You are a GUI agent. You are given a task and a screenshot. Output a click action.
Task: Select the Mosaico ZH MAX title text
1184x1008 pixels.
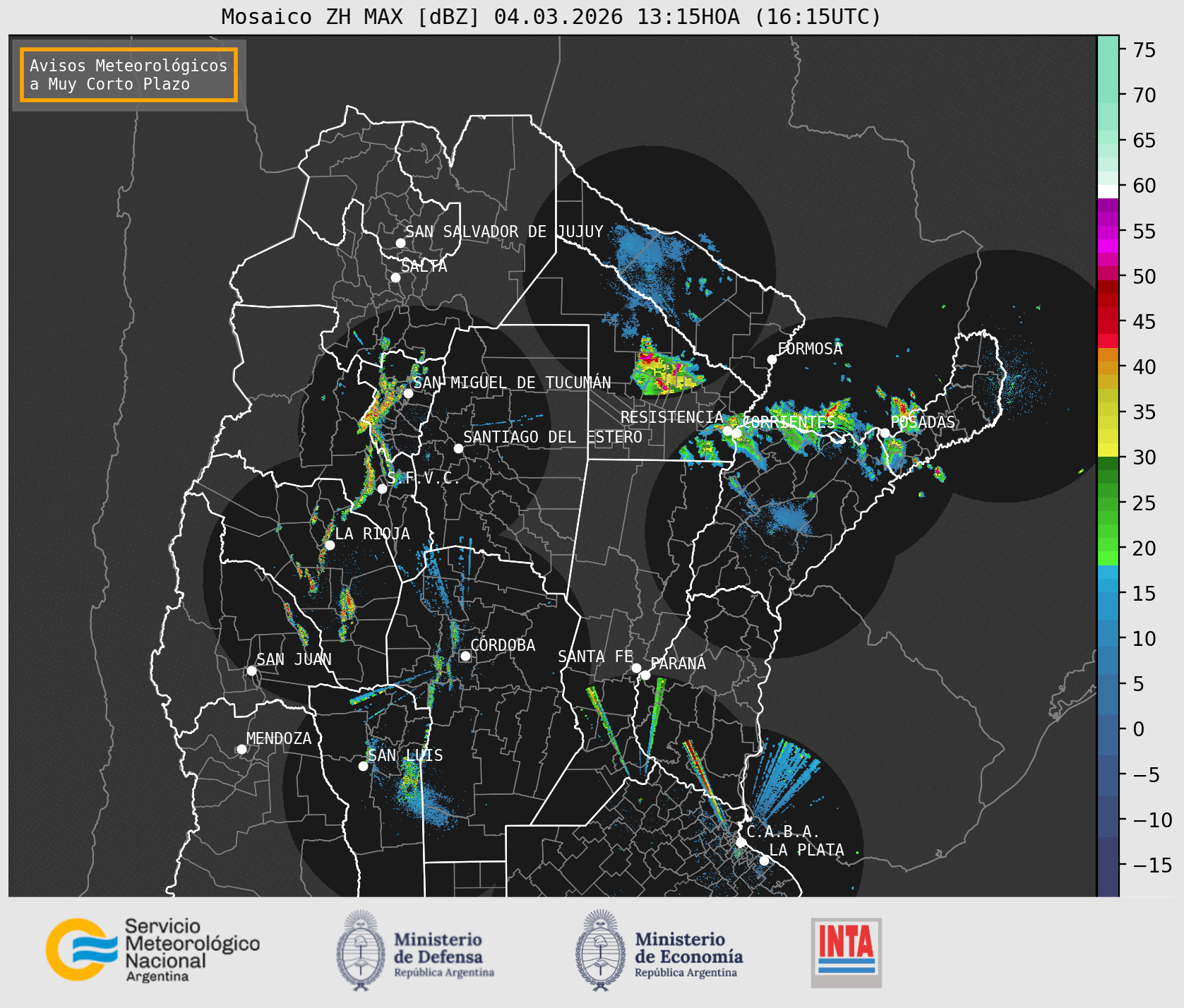[x=551, y=16]
